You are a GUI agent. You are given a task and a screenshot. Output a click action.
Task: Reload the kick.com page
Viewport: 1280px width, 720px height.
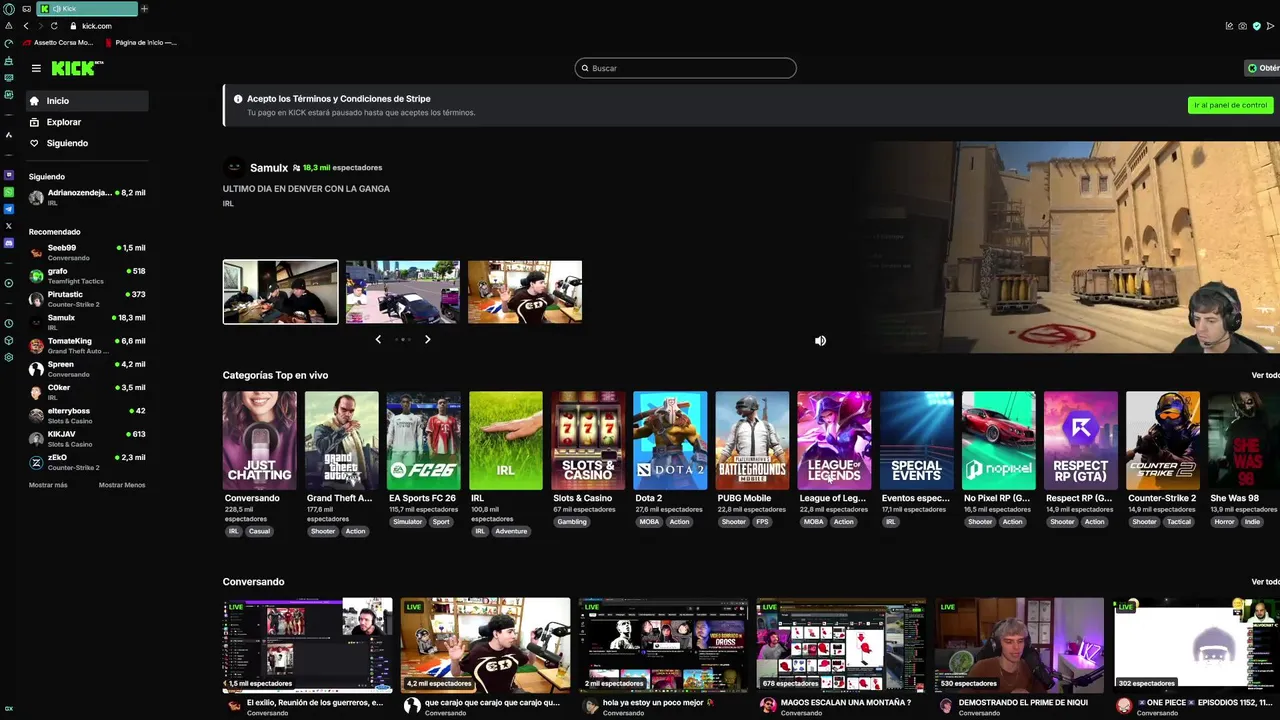coord(54,26)
